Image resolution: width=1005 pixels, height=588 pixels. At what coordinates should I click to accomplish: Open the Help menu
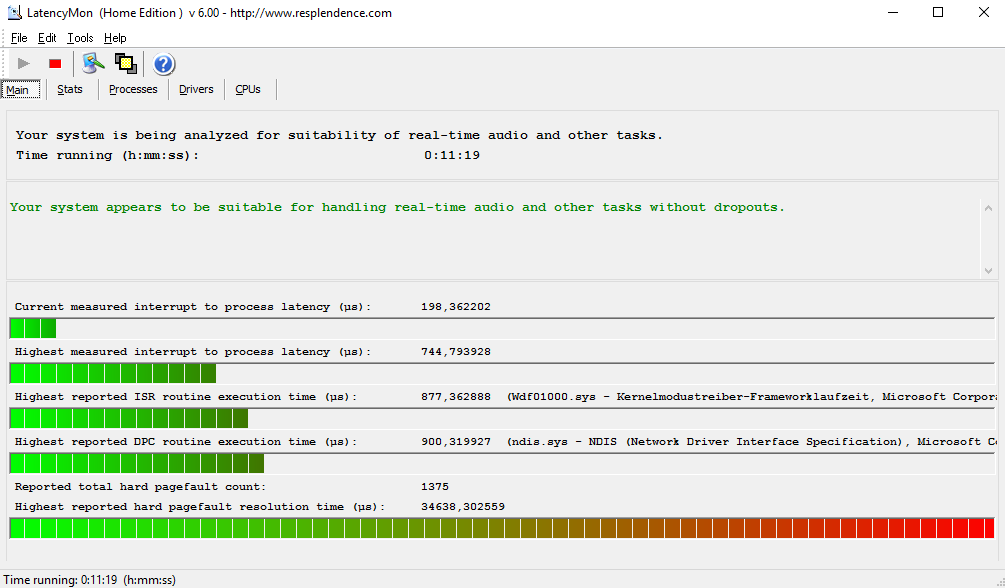115,38
